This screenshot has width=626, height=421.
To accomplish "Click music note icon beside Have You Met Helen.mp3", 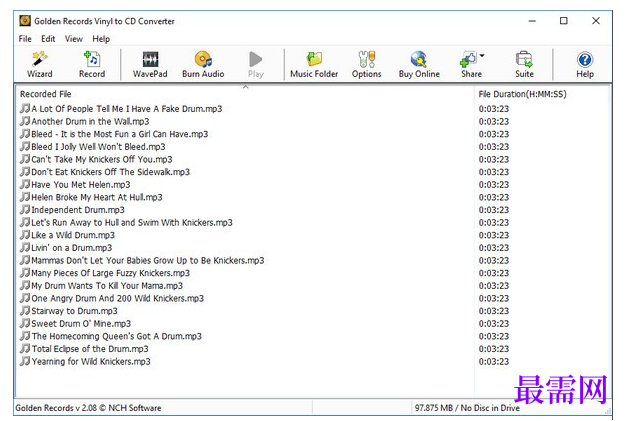I will pos(25,184).
